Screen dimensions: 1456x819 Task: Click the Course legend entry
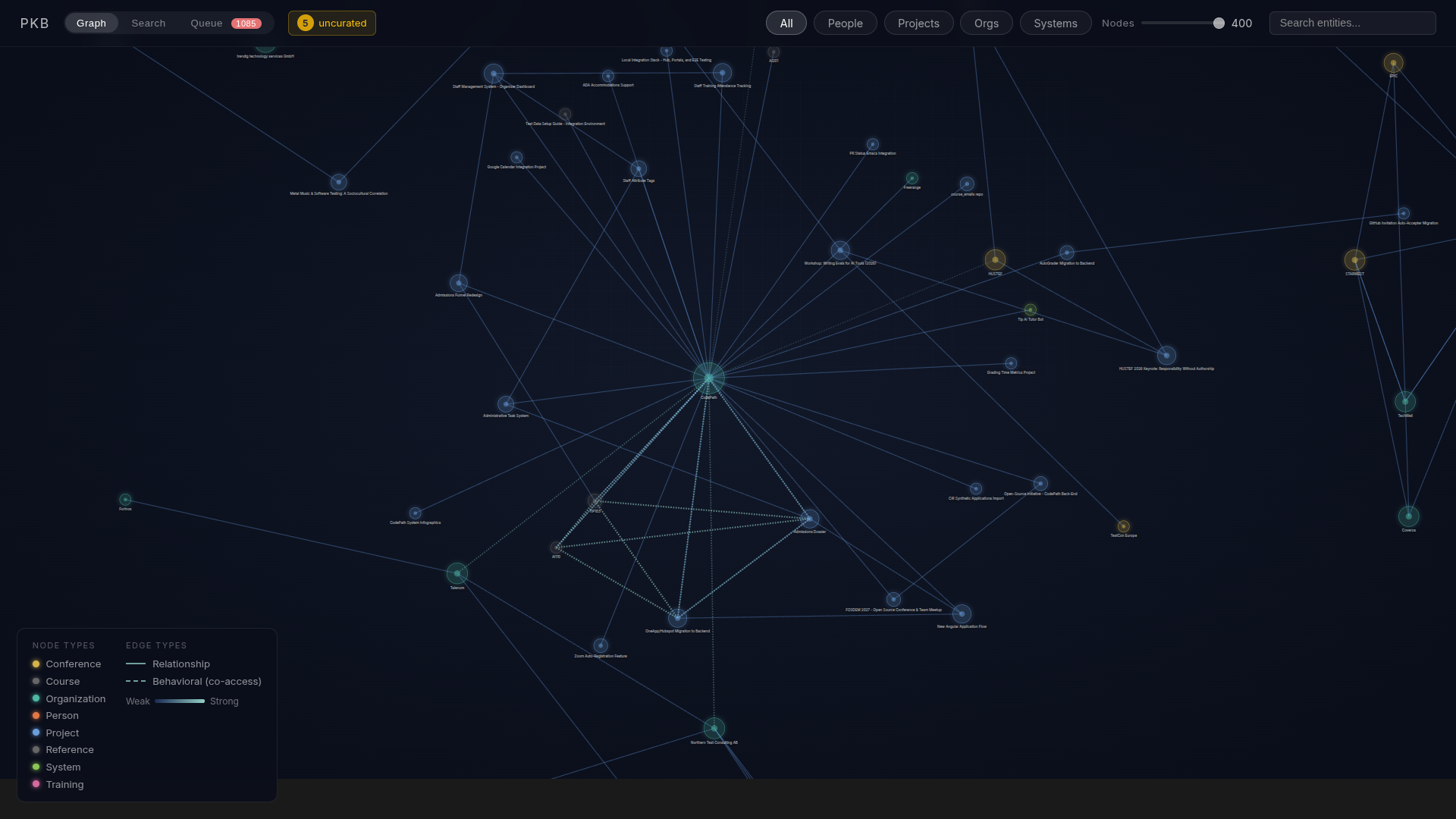point(55,681)
